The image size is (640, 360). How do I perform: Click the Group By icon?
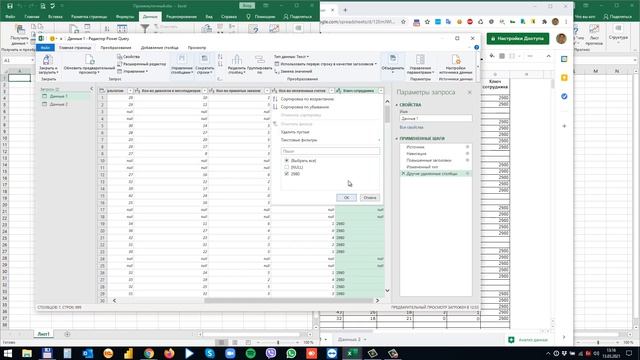point(260,60)
